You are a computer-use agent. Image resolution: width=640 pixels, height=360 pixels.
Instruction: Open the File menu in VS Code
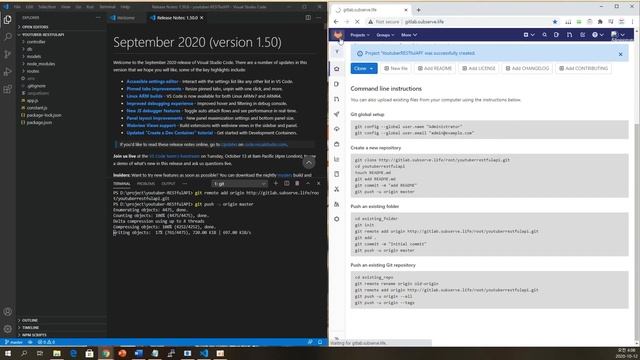(x=17, y=7)
